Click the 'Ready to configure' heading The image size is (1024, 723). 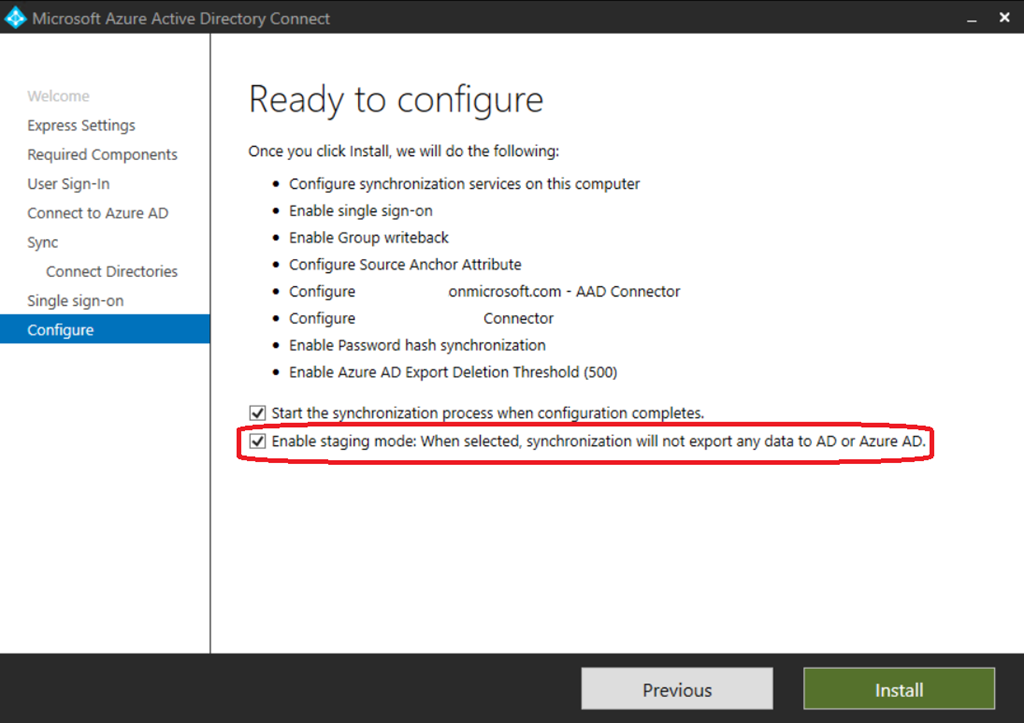click(x=396, y=100)
